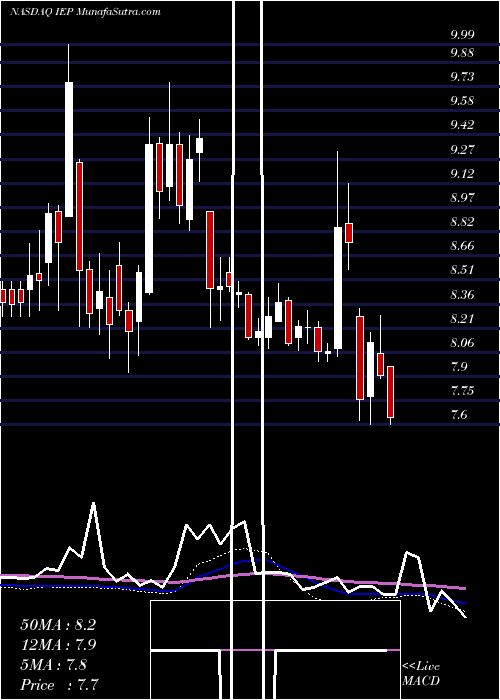Click the 9.73 price axis label
Image resolution: width=500 pixels, height=700 pixels.
462,77
